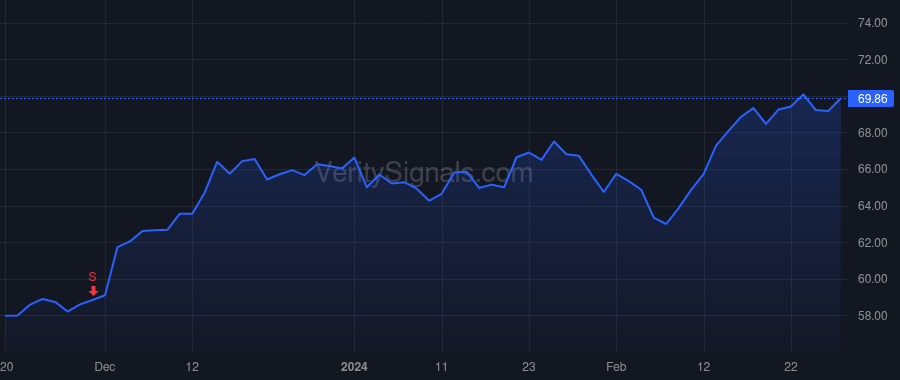Select the 69.86 current price label
900x380 pixels.
pos(871,99)
